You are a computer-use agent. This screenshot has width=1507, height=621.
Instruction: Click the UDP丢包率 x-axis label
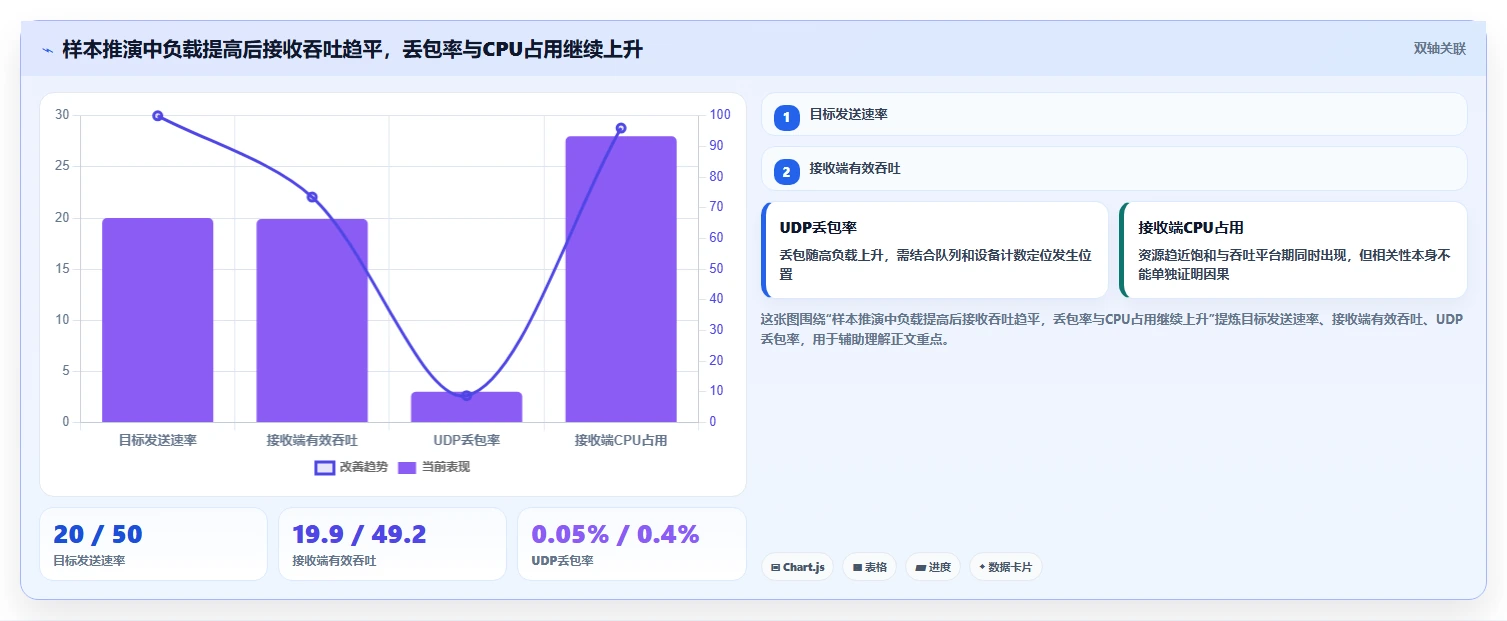point(466,440)
